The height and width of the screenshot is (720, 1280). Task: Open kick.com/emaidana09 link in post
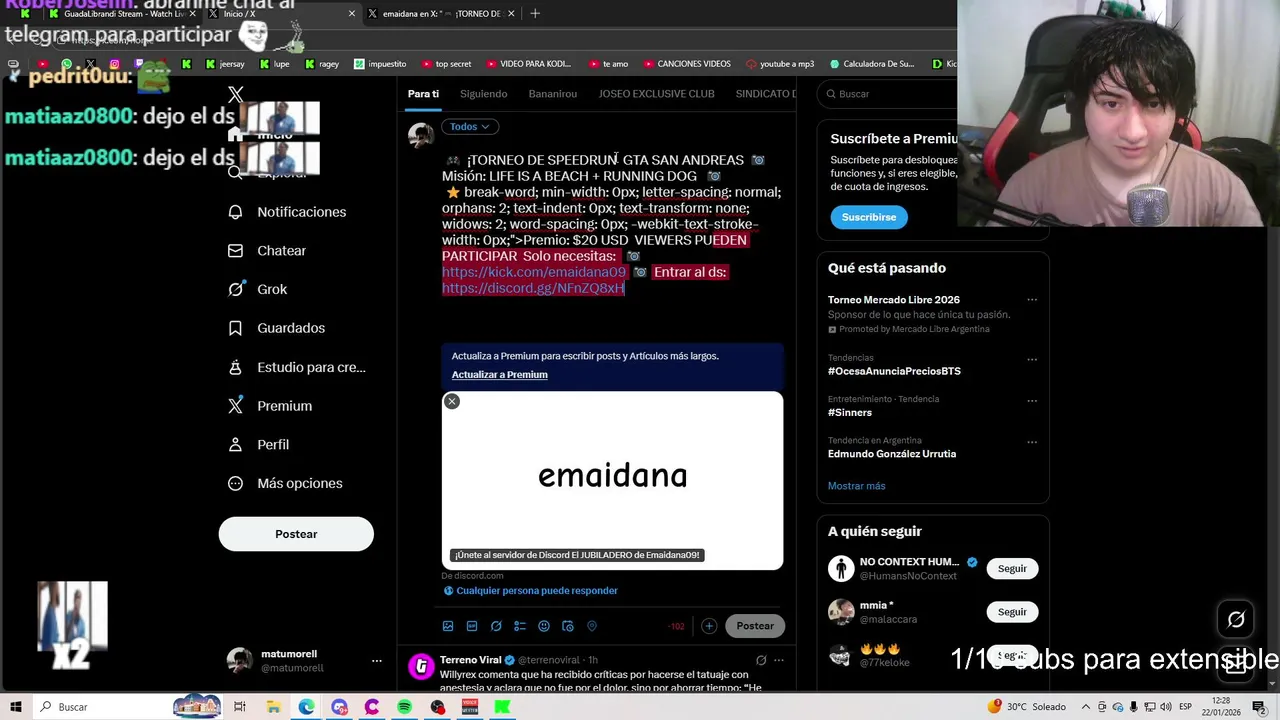[x=534, y=272]
